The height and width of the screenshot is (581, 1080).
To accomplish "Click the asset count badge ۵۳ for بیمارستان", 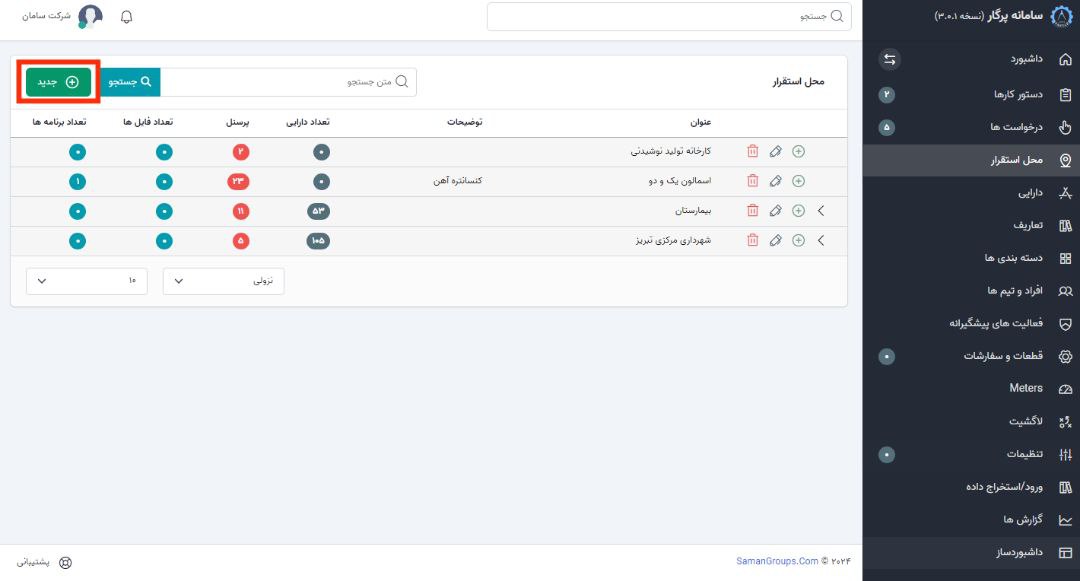I will tap(318, 211).
